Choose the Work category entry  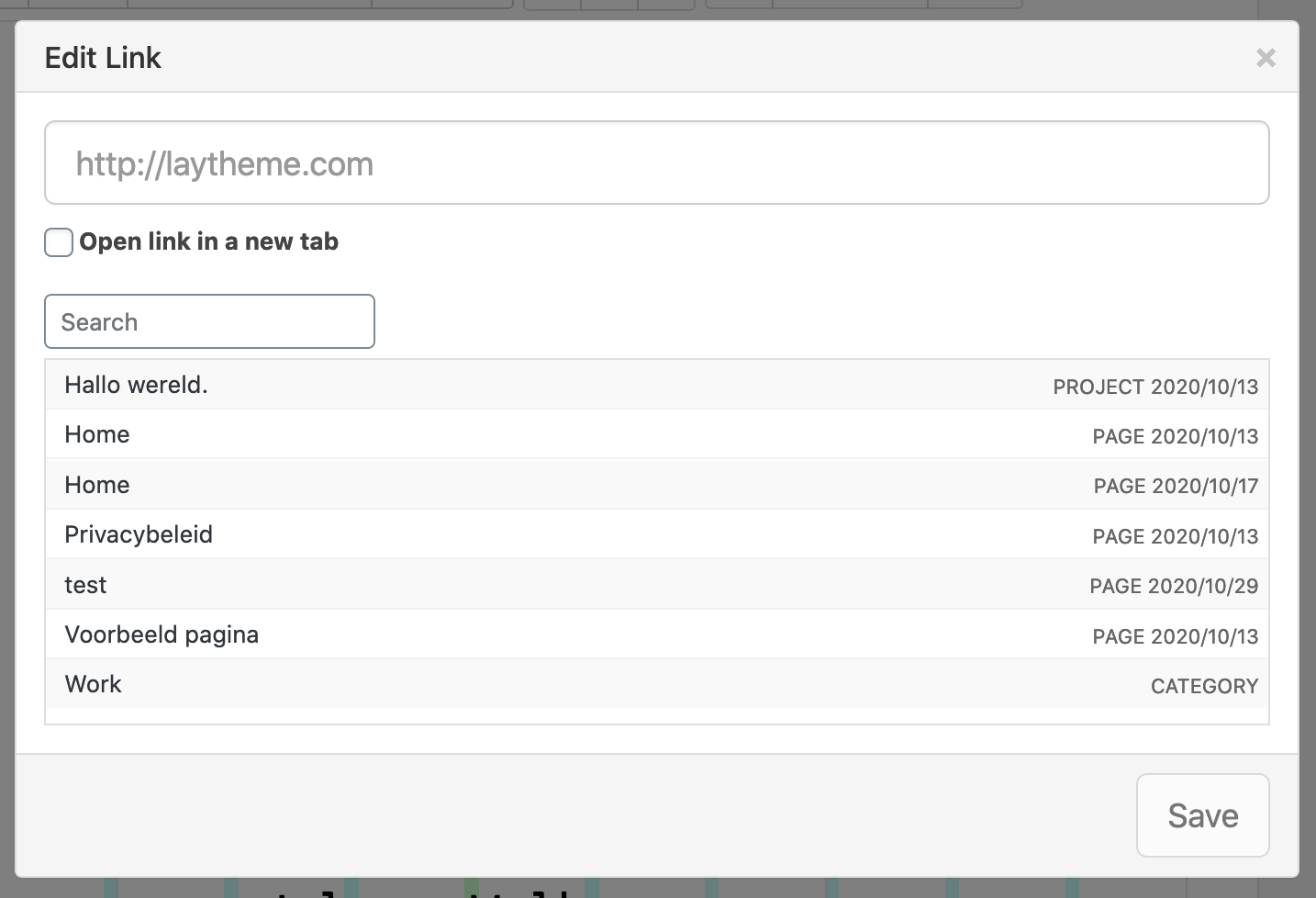click(x=93, y=684)
